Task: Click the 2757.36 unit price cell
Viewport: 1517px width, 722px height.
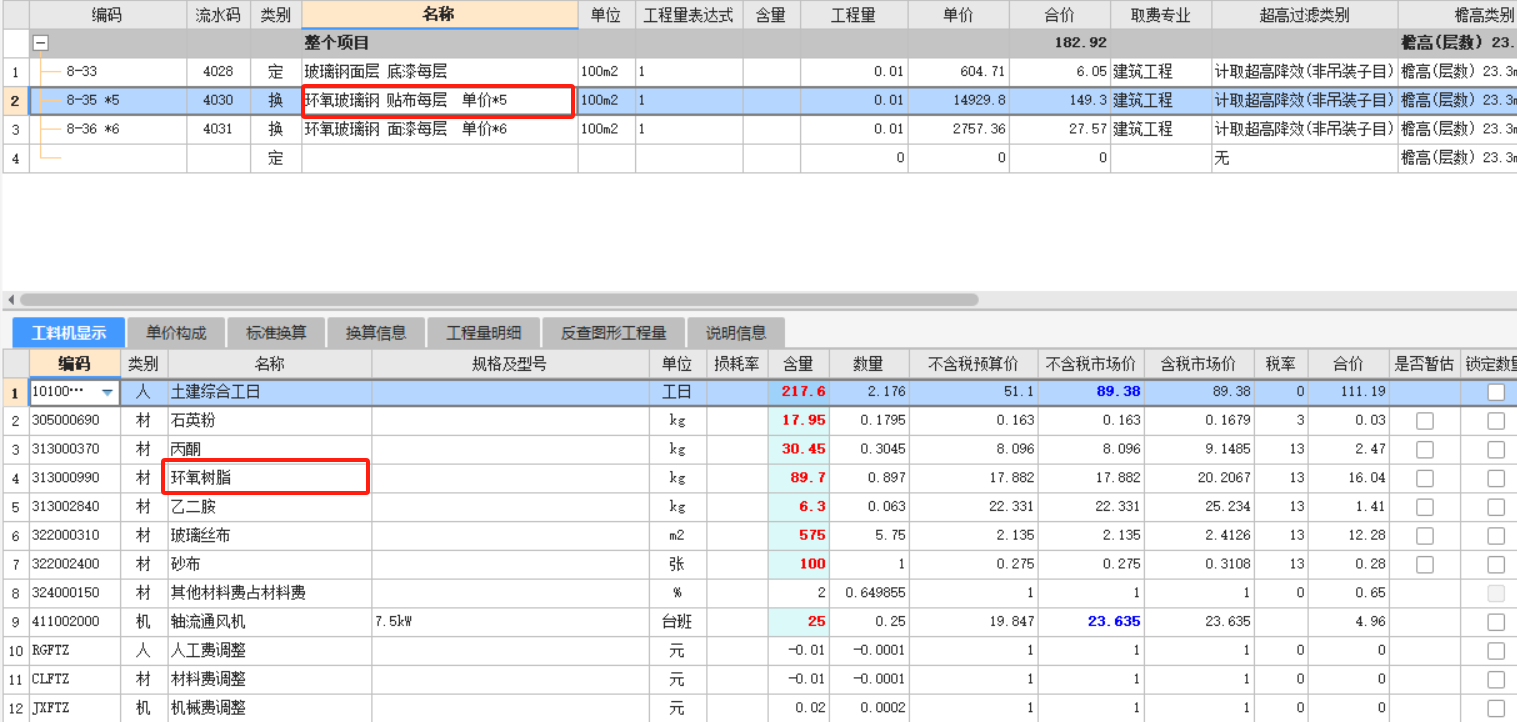Action: point(958,129)
